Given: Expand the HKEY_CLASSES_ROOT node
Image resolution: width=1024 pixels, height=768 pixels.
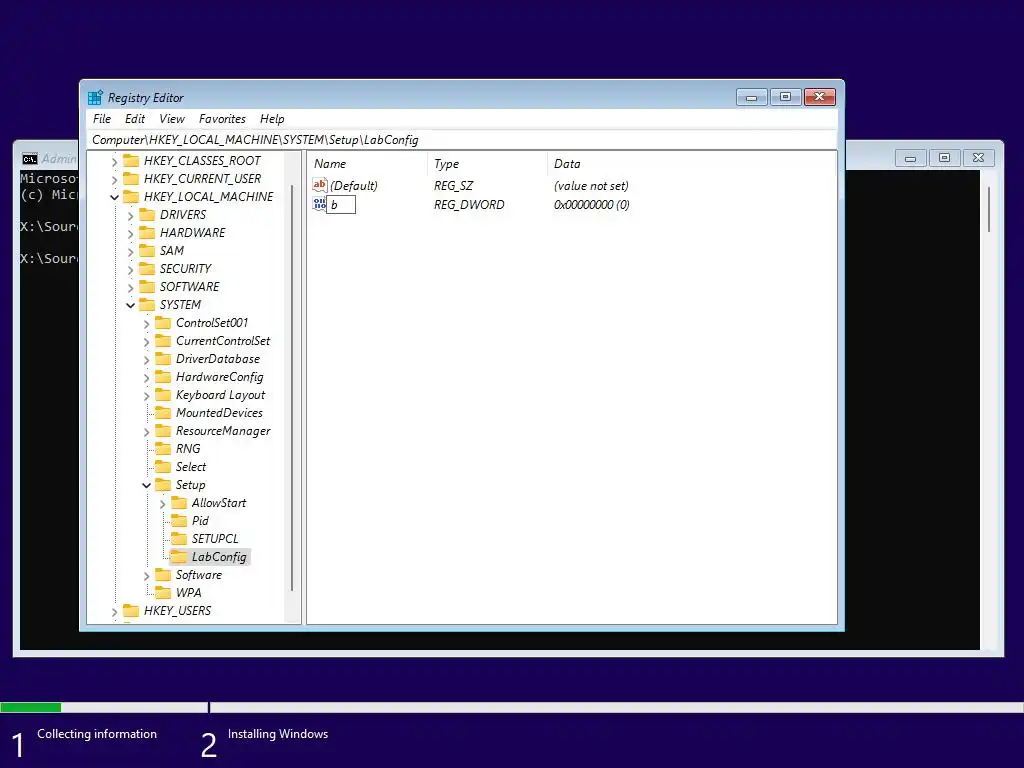Looking at the screenshot, I should 114,161.
